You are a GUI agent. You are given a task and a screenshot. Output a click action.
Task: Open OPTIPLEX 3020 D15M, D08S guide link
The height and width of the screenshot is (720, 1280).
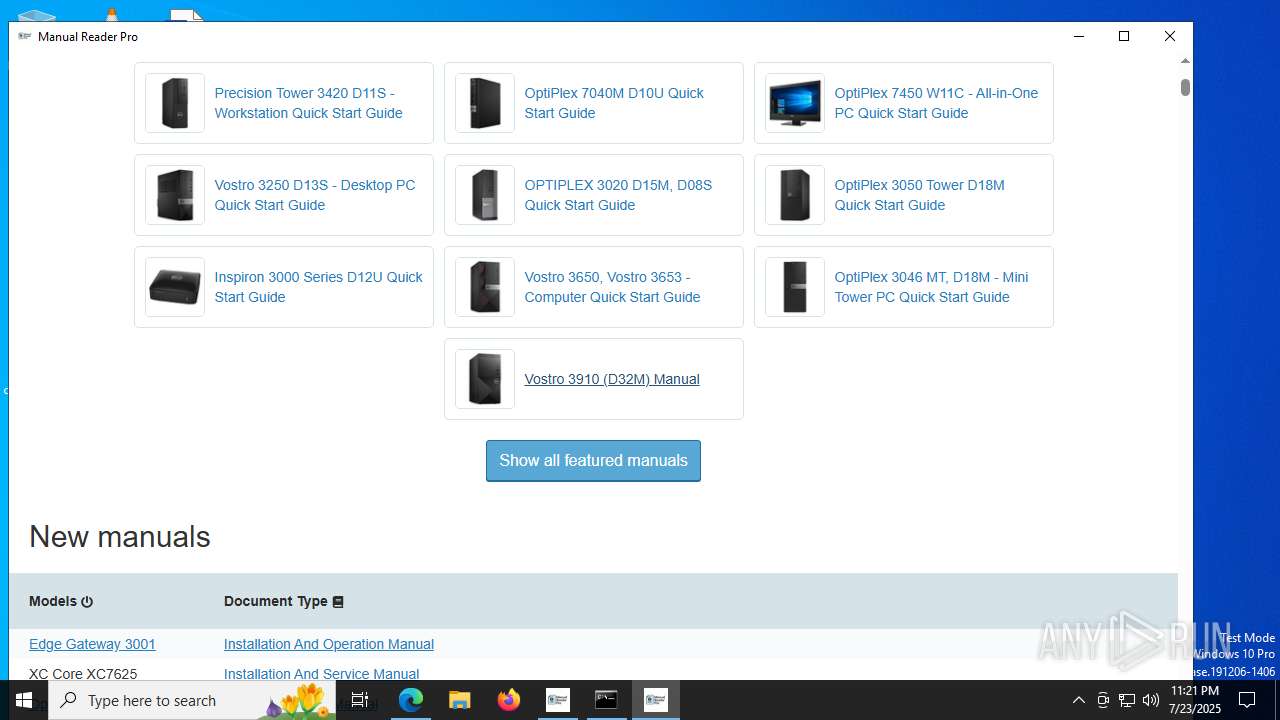[618, 195]
